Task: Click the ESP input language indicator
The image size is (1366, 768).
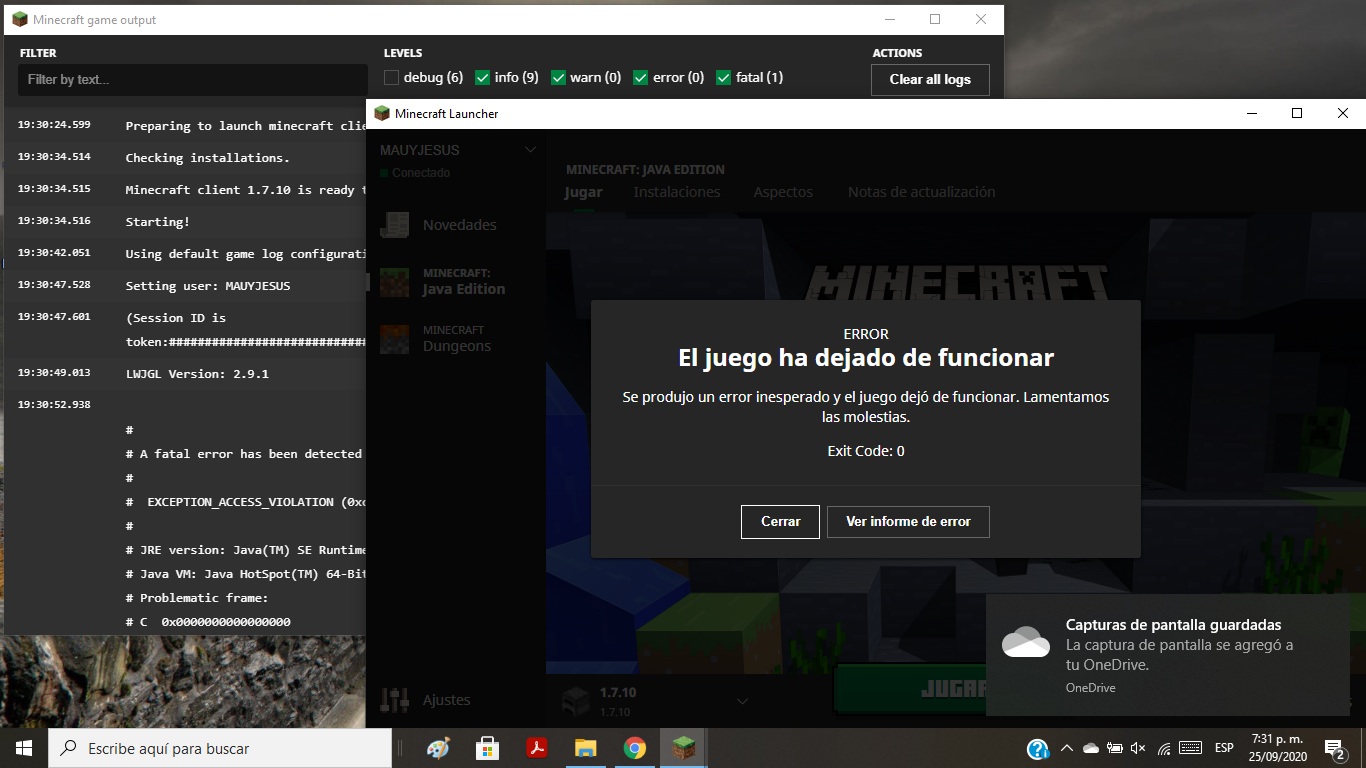Action: point(1224,748)
